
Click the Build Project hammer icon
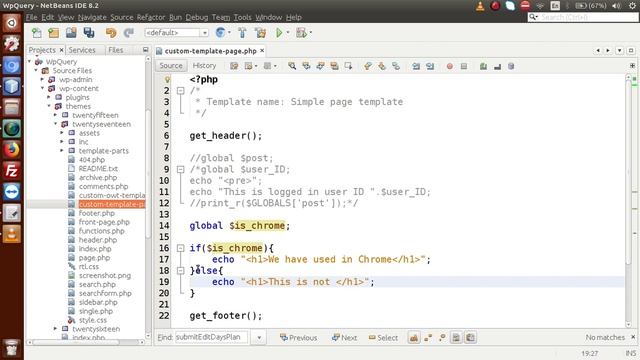point(242,33)
